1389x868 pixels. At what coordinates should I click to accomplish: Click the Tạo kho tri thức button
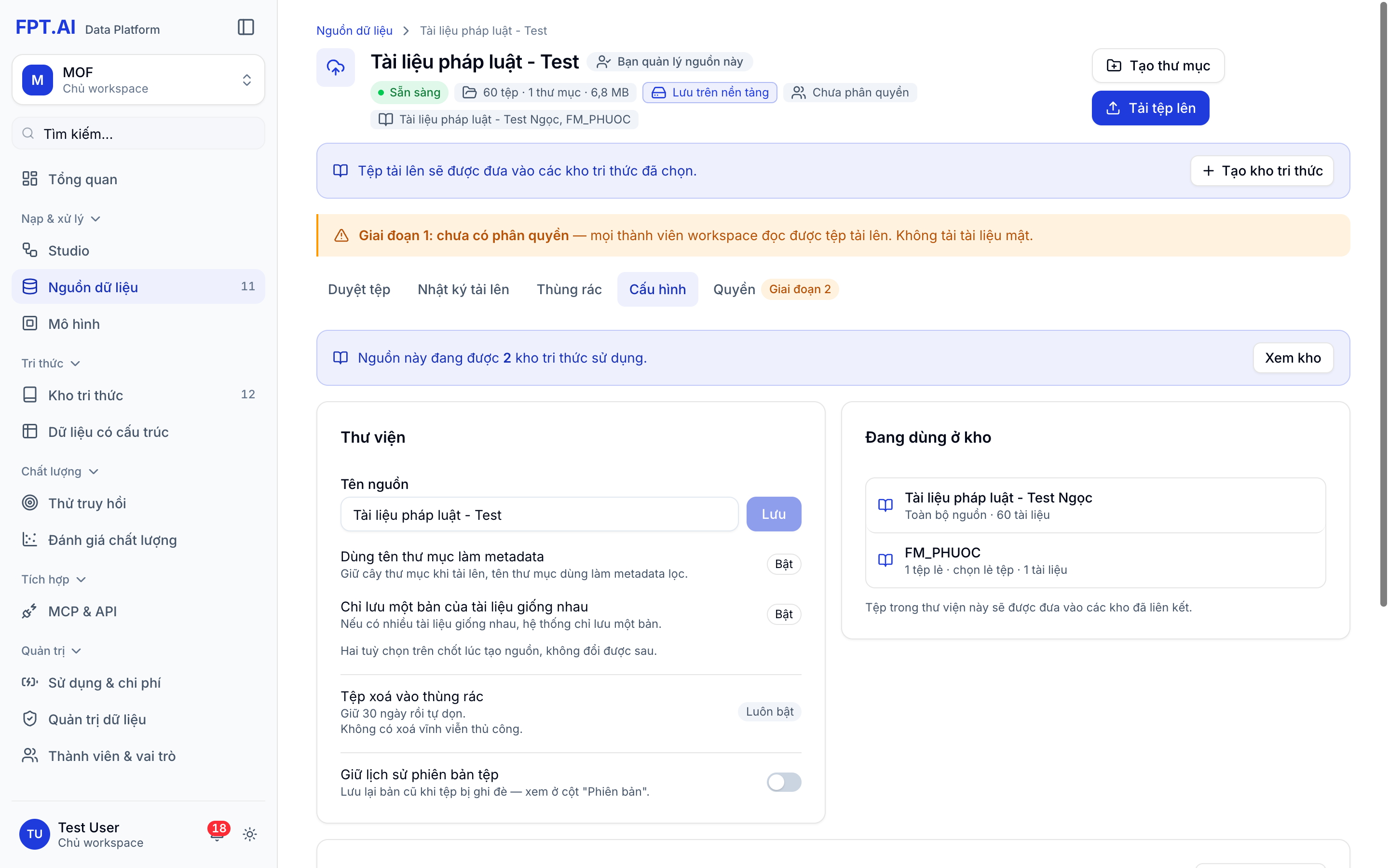click(1262, 171)
